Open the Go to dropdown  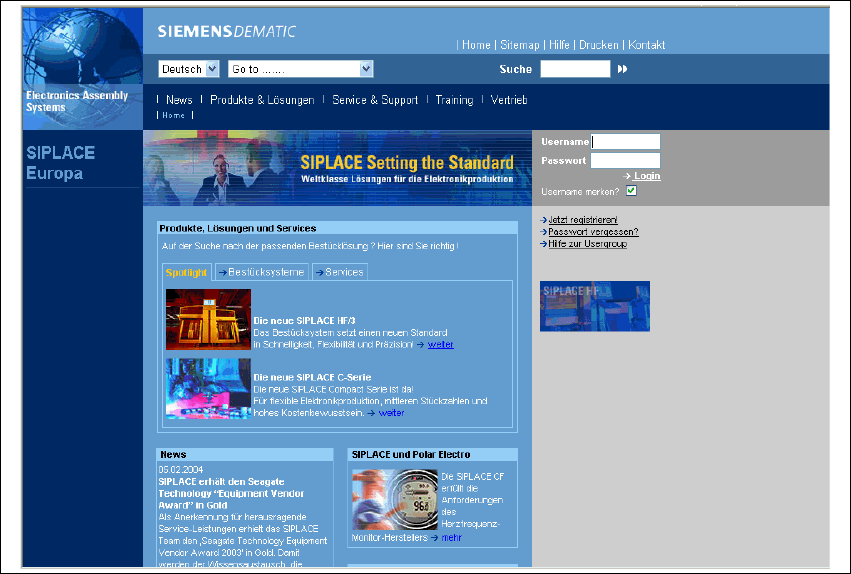point(301,69)
